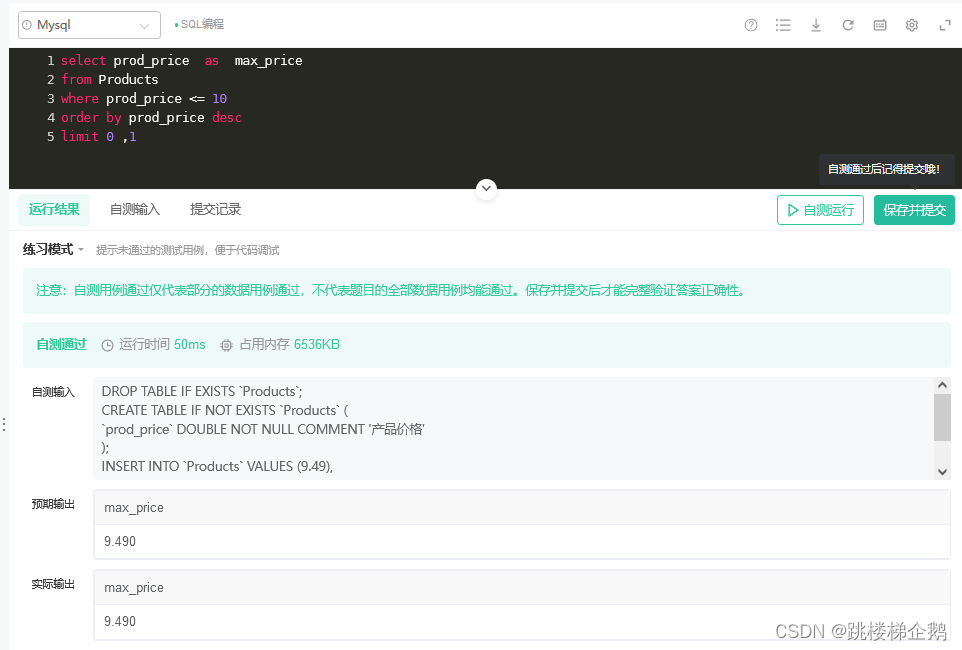
Task: Click the question list icon
Action: (x=783, y=25)
